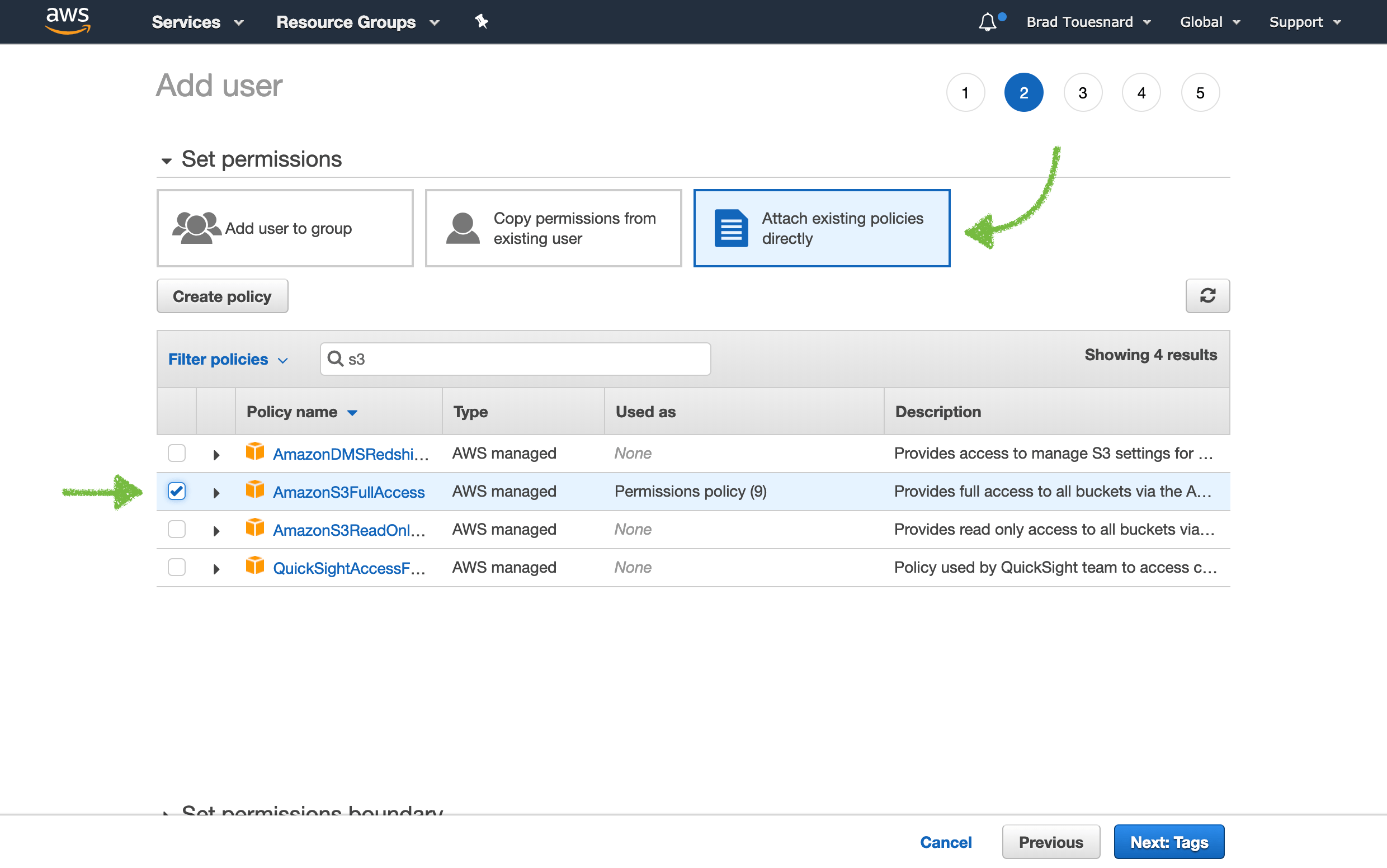Expand the QuickSightAccess policy row details

(x=216, y=569)
